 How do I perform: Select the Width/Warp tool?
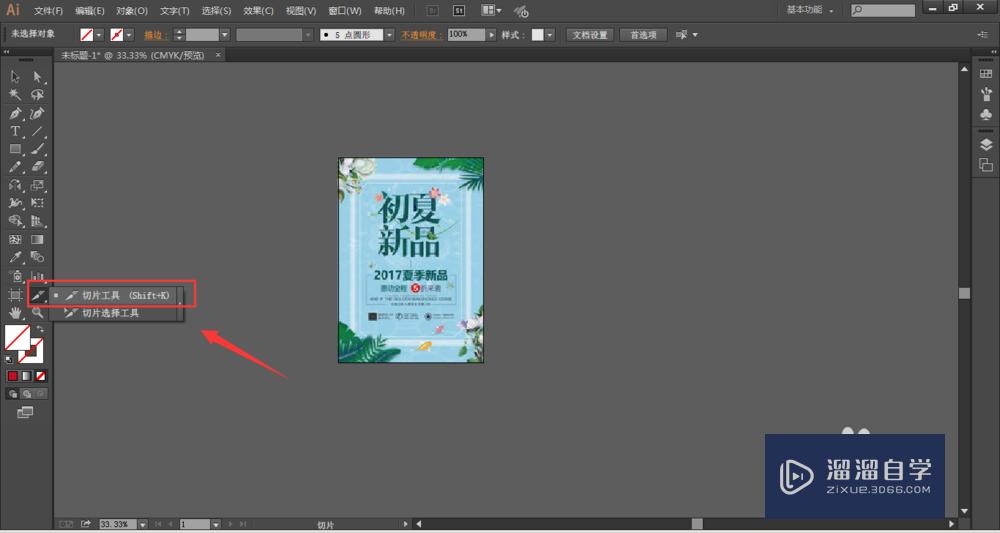15,203
